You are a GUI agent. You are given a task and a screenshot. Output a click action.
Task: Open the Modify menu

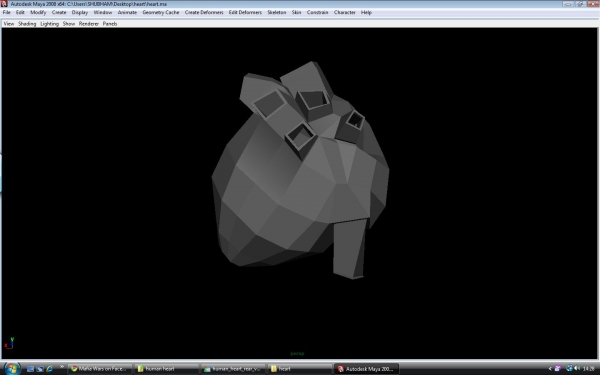click(x=38, y=13)
